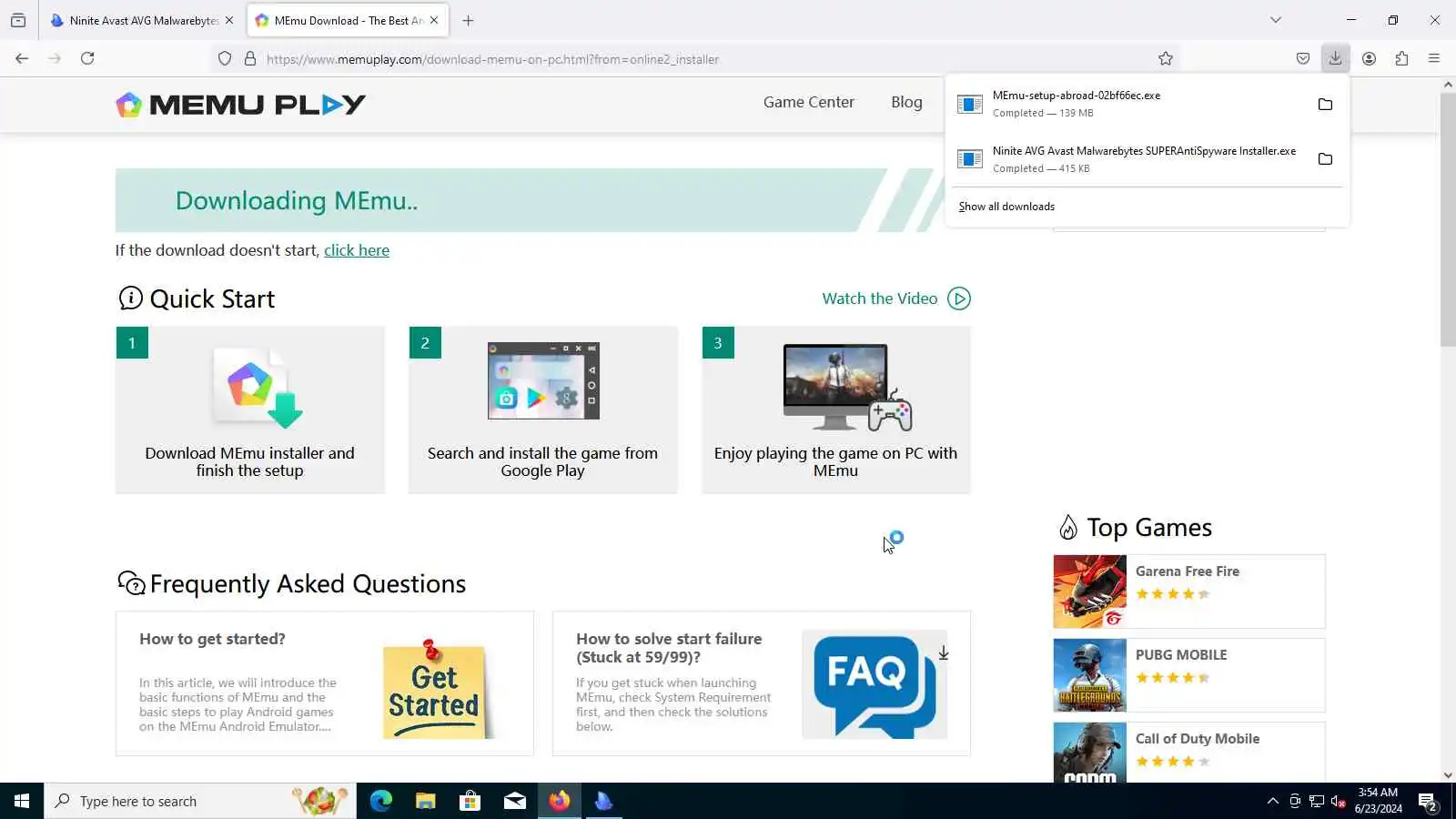This screenshot has width=1456, height=819.
Task: Open the Blog menu item
Action: click(x=906, y=103)
